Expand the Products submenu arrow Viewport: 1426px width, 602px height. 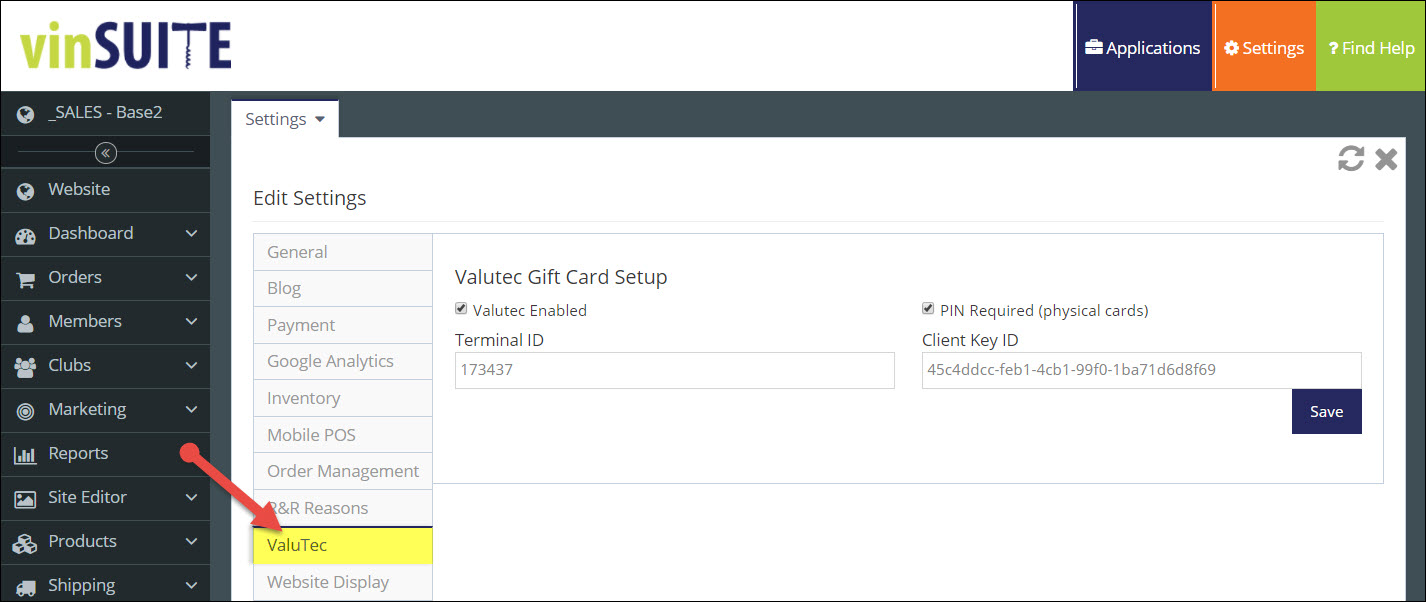tap(192, 542)
